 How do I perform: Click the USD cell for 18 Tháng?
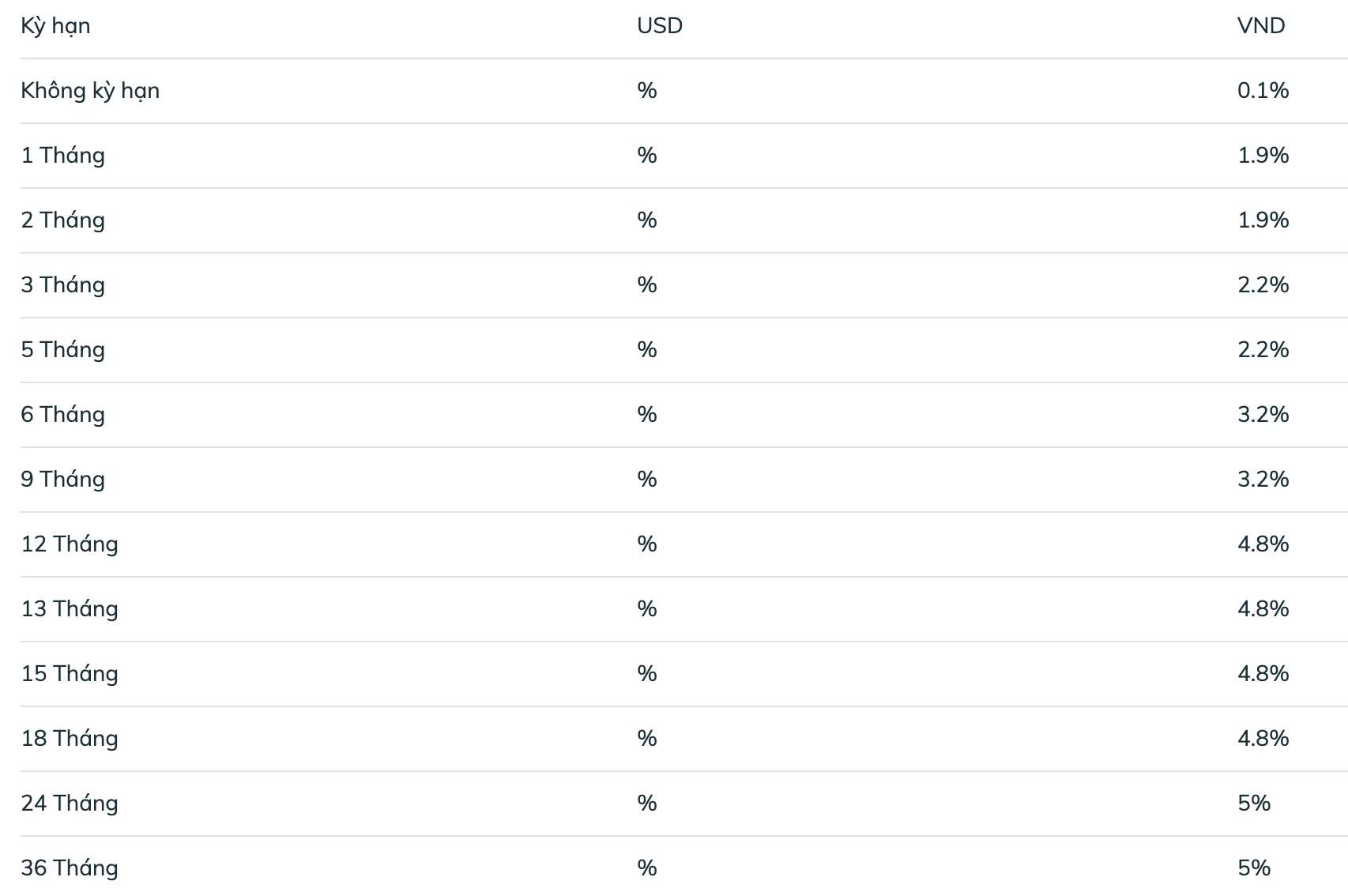click(647, 739)
